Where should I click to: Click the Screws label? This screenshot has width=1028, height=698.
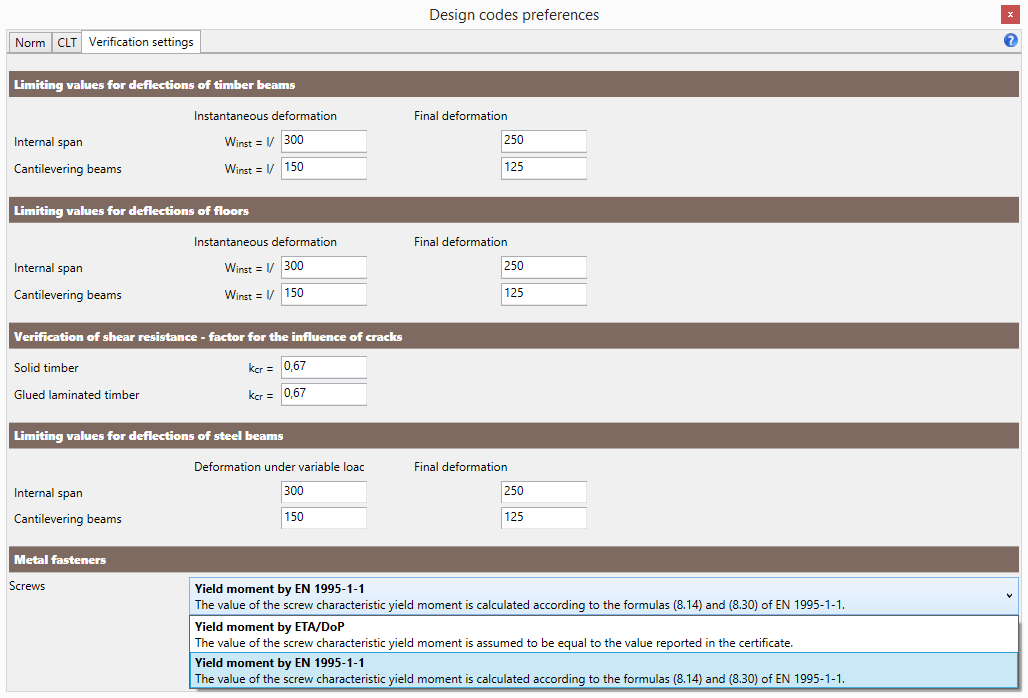tap(27, 586)
